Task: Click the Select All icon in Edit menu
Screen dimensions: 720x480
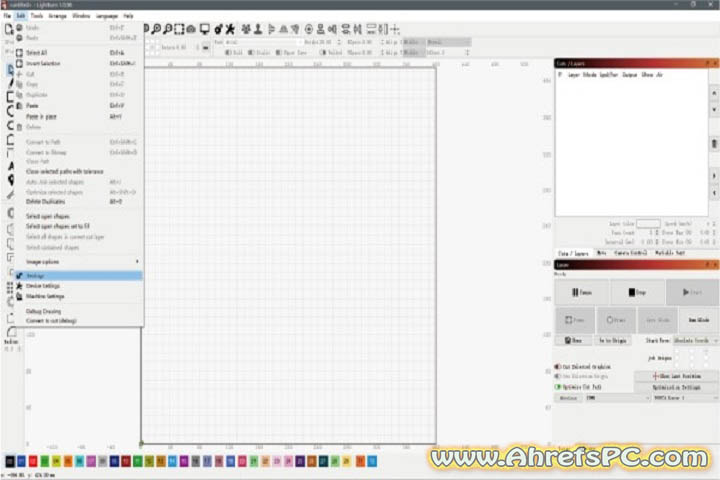Action: pyautogui.click(x=19, y=52)
